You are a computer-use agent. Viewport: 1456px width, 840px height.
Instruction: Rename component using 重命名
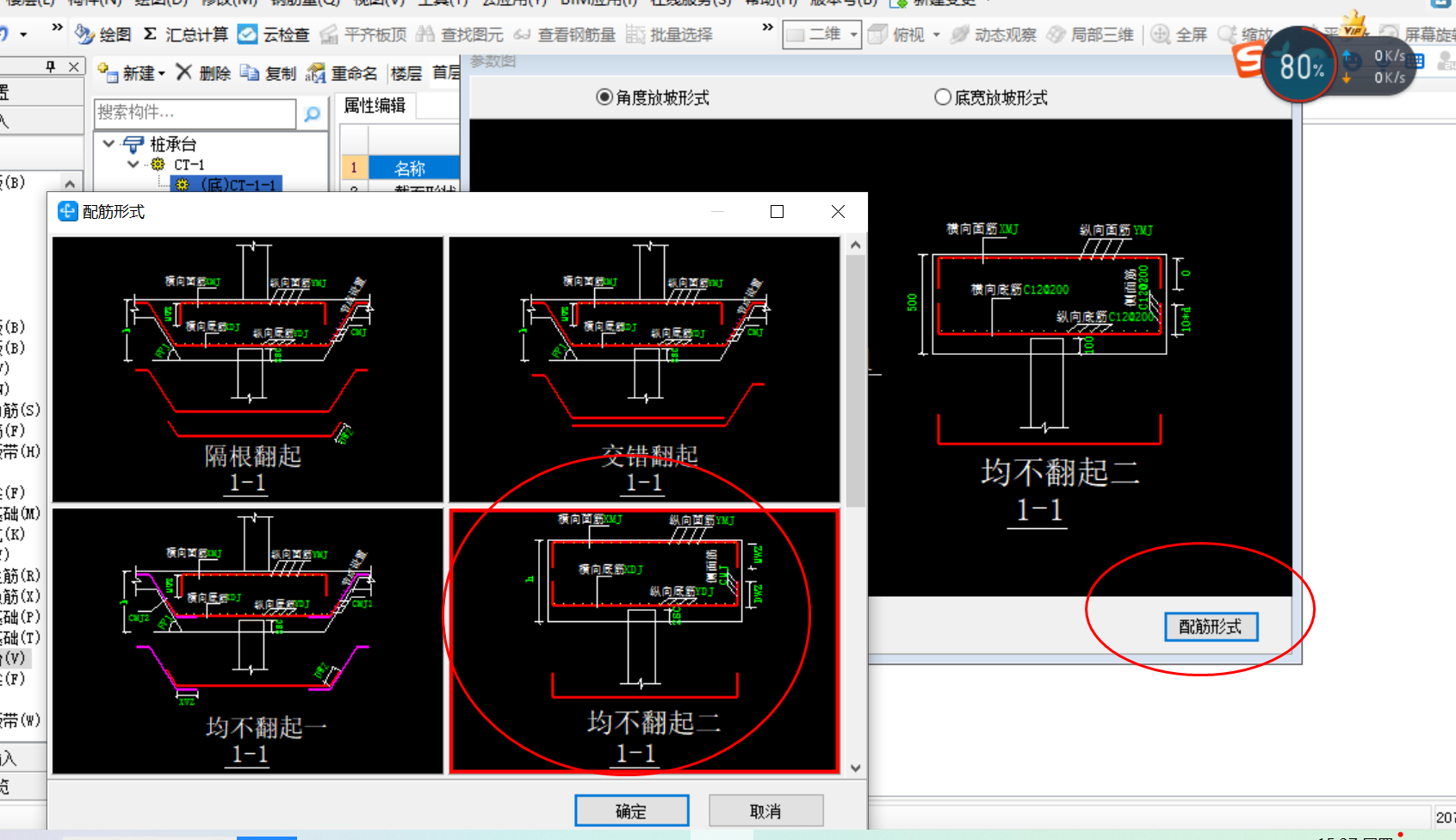(341, 73)
